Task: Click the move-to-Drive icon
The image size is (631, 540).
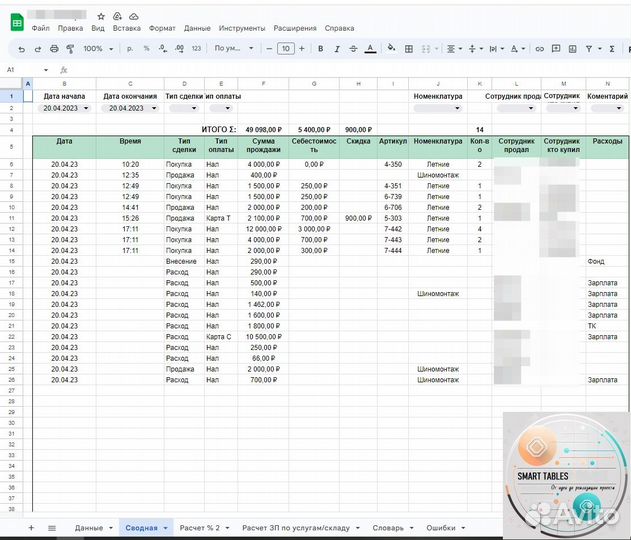Action: tap(117, 16)
